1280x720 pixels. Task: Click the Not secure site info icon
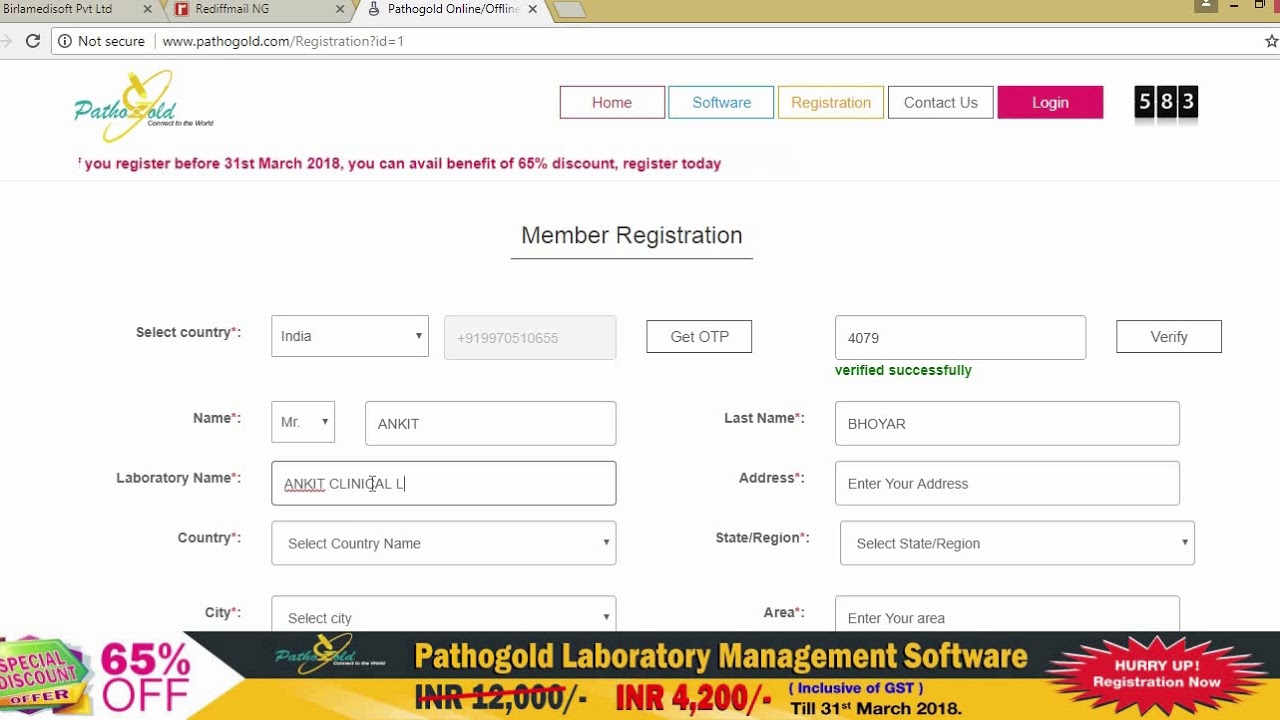pos(65,41)
